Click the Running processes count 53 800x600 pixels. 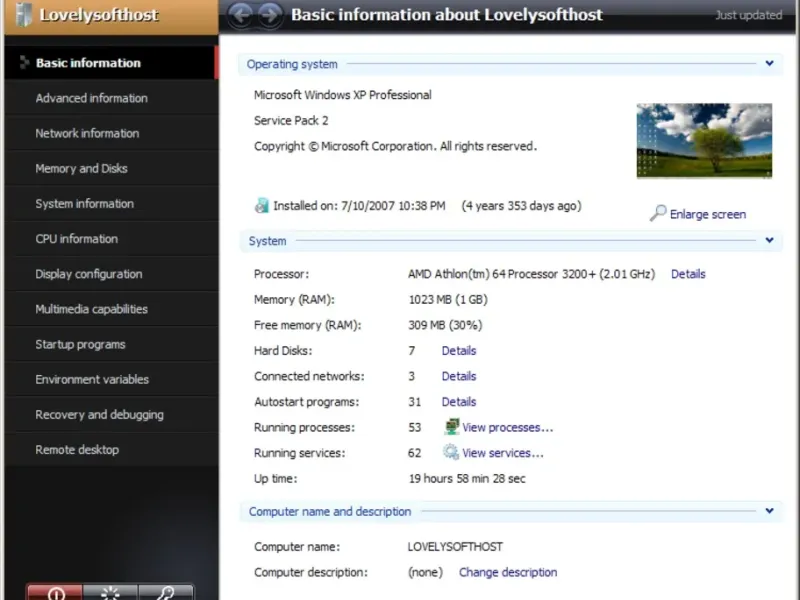414,427
